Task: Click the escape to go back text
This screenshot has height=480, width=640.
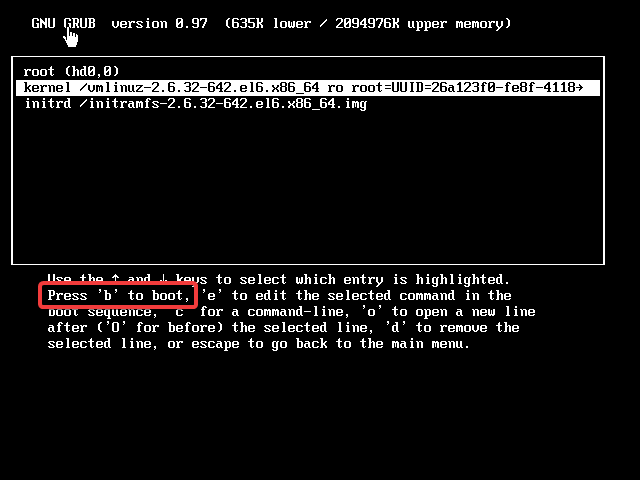Action: click(x=260, y=344)
